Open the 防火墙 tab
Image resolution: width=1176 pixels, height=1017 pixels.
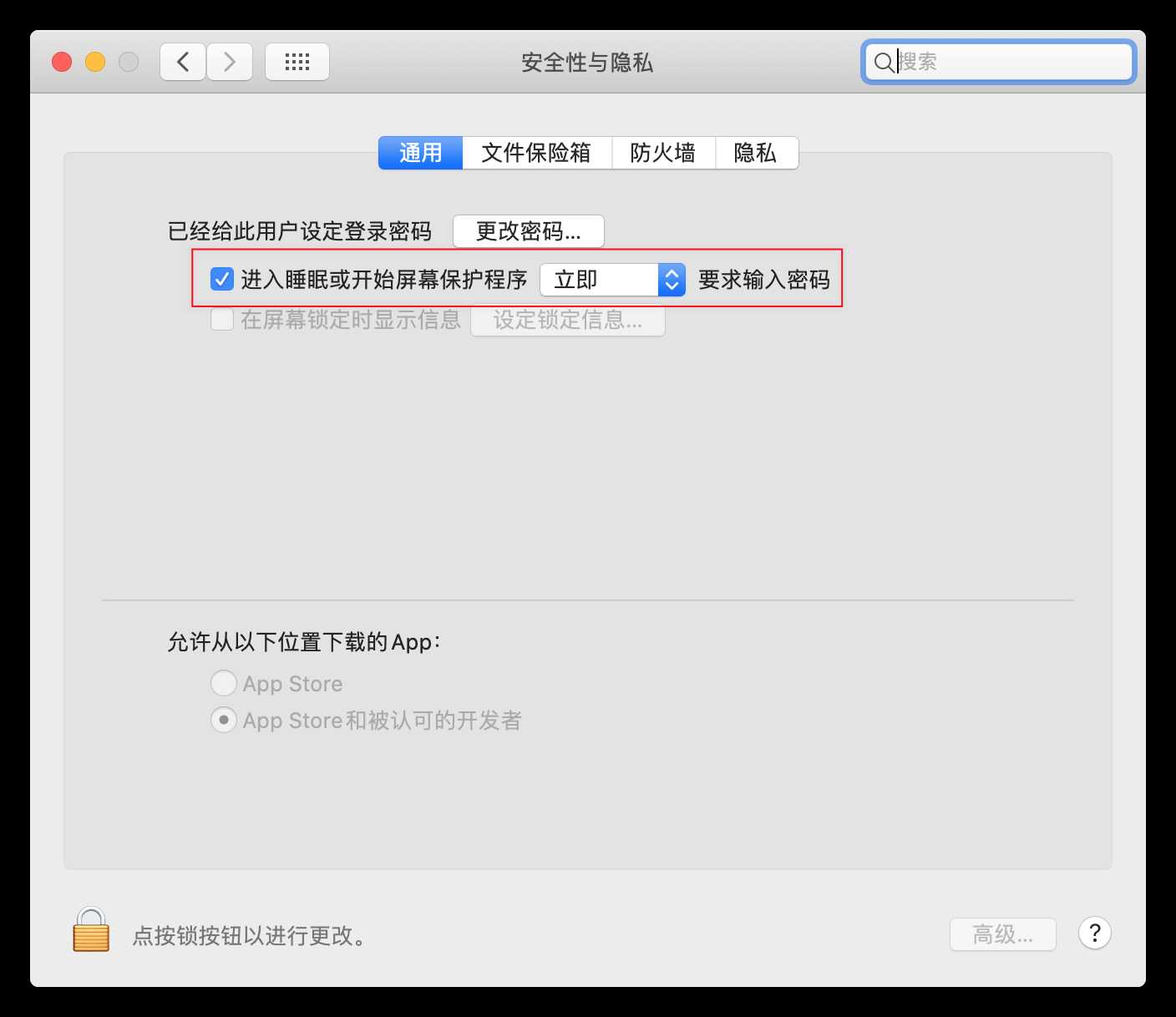point(663,153)
